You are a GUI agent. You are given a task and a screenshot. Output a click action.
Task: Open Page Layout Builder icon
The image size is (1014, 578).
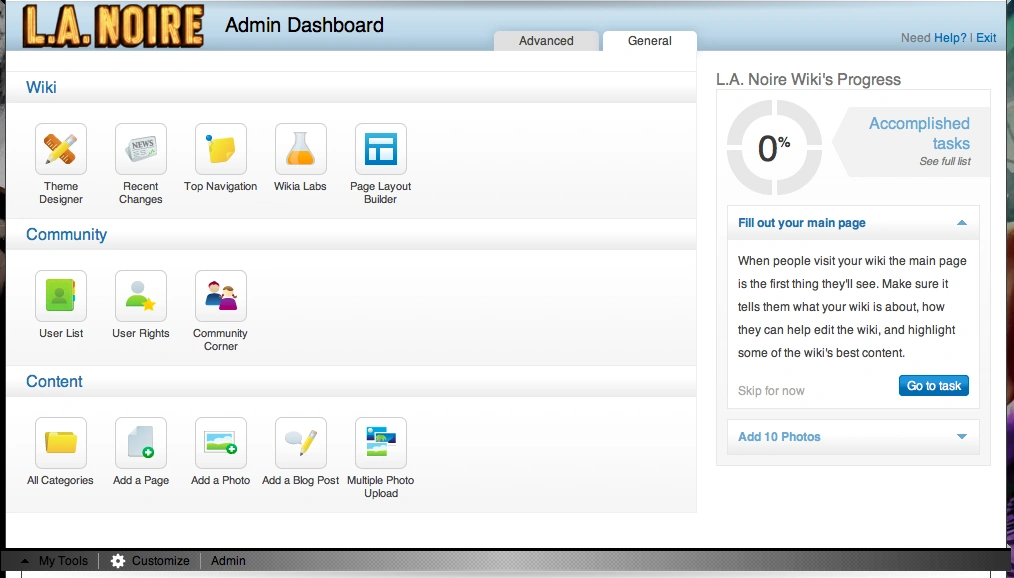[x=381, y=149]
